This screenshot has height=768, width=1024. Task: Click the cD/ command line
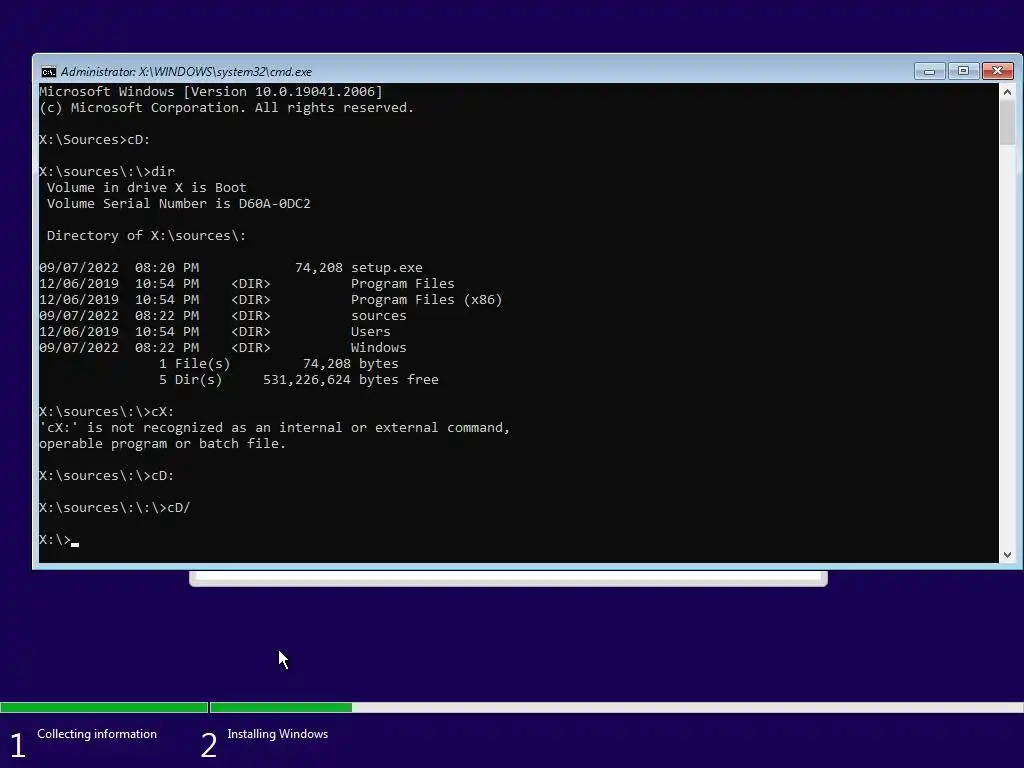tap(115, 507)
